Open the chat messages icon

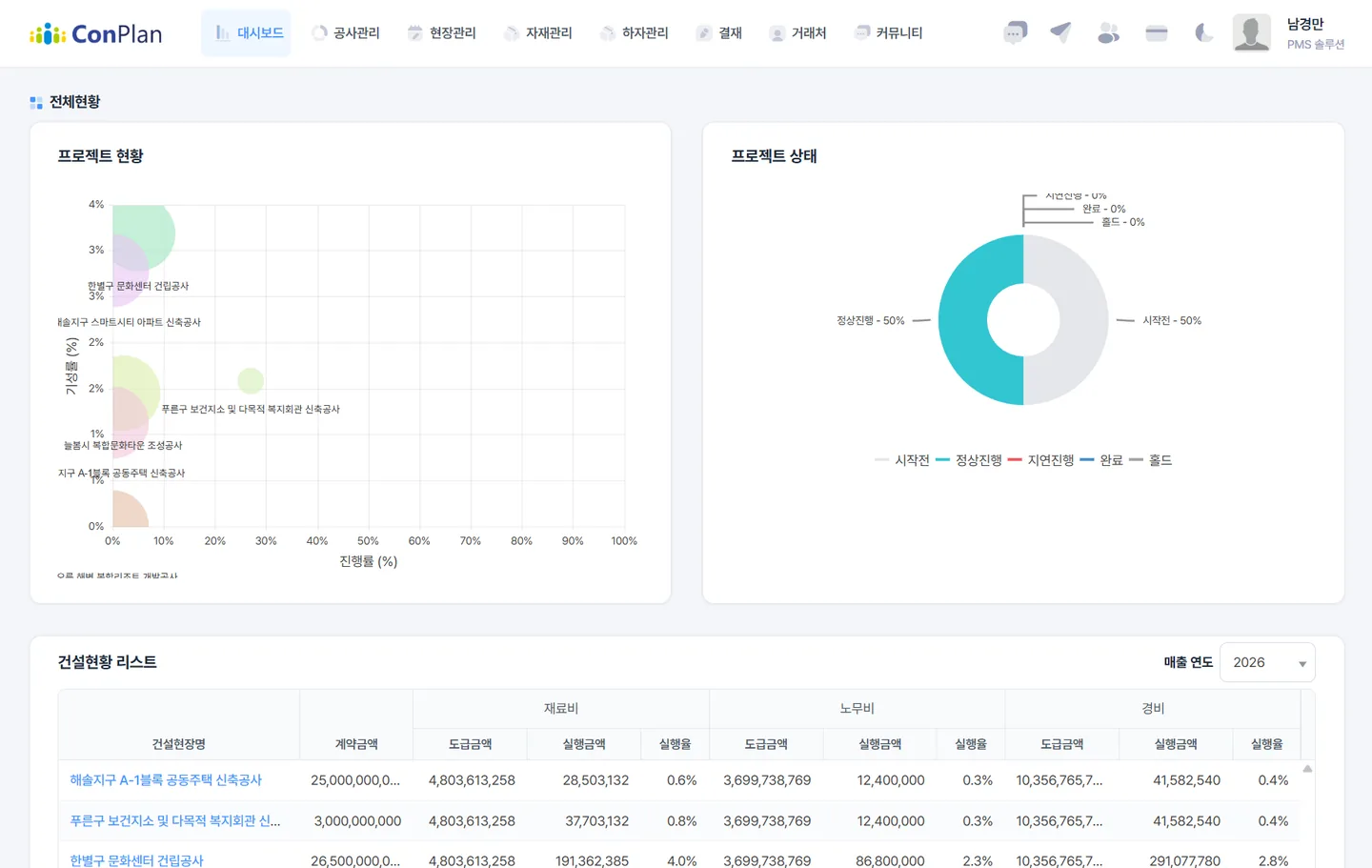click(x=1015, y=33)
